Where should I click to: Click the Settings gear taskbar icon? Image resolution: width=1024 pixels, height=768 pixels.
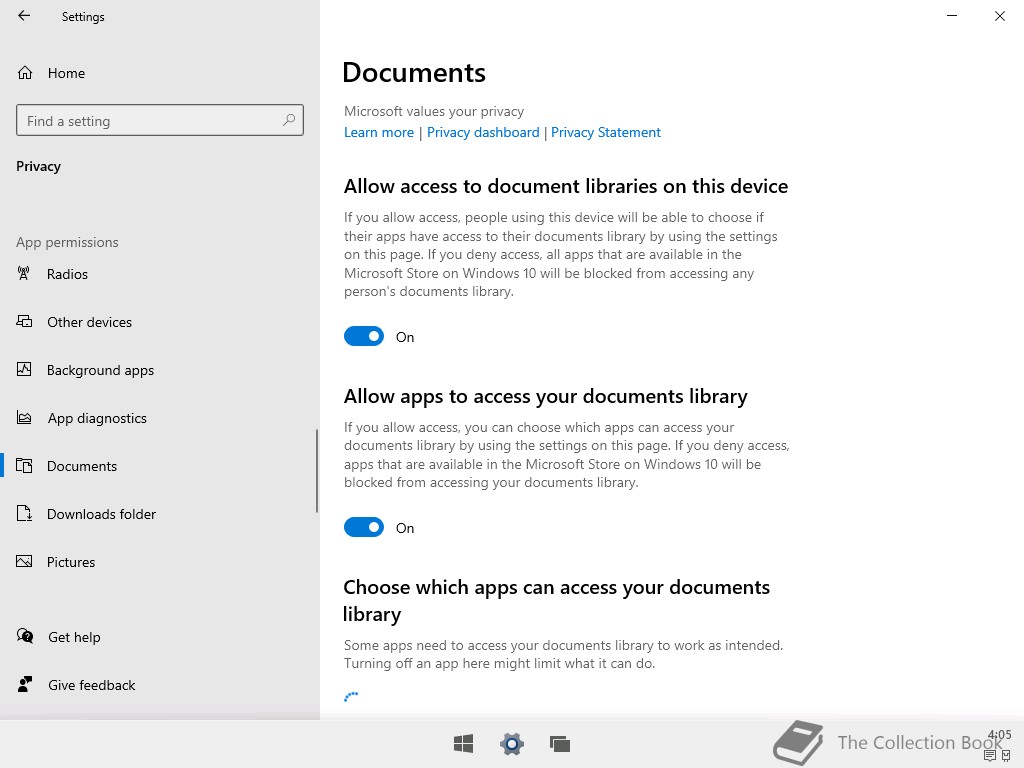click(512, 743)
